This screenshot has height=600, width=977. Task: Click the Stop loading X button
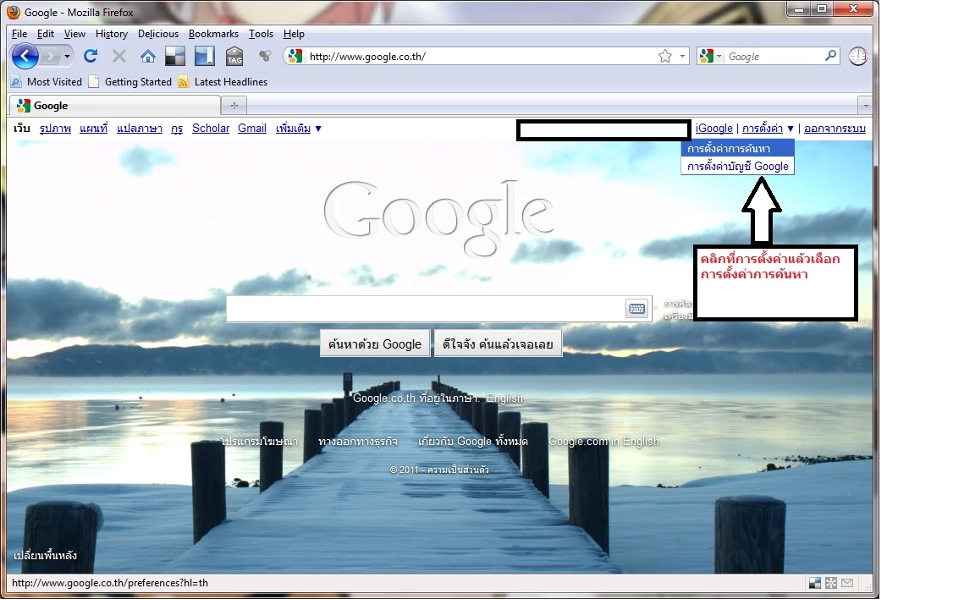[119, 56]
